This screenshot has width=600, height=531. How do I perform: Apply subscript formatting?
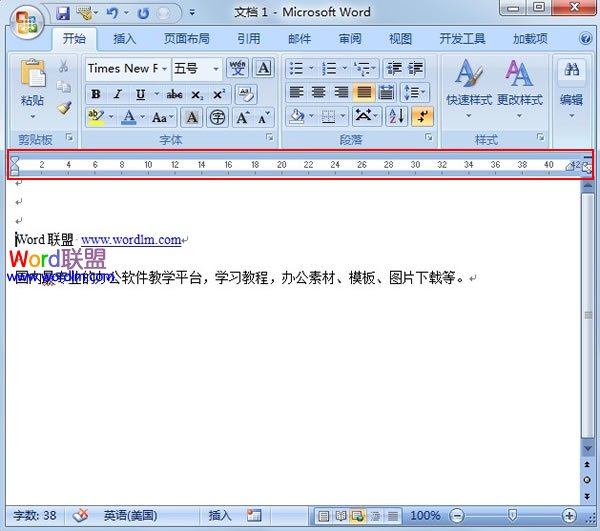pyautogui.click(x=197, y=94)
